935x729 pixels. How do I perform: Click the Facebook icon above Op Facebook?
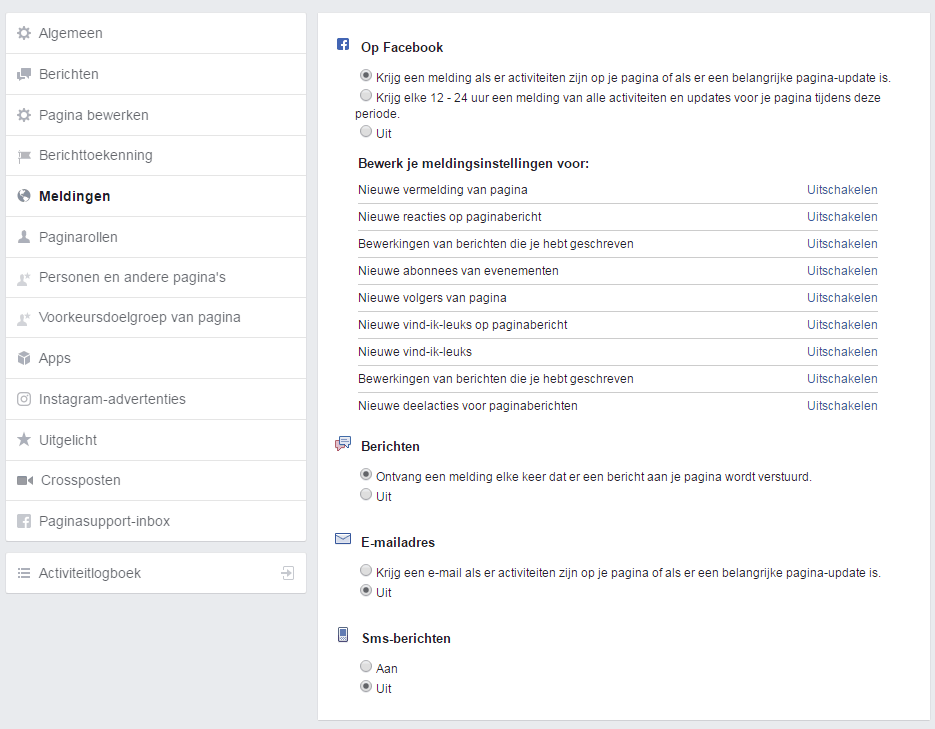343,43
